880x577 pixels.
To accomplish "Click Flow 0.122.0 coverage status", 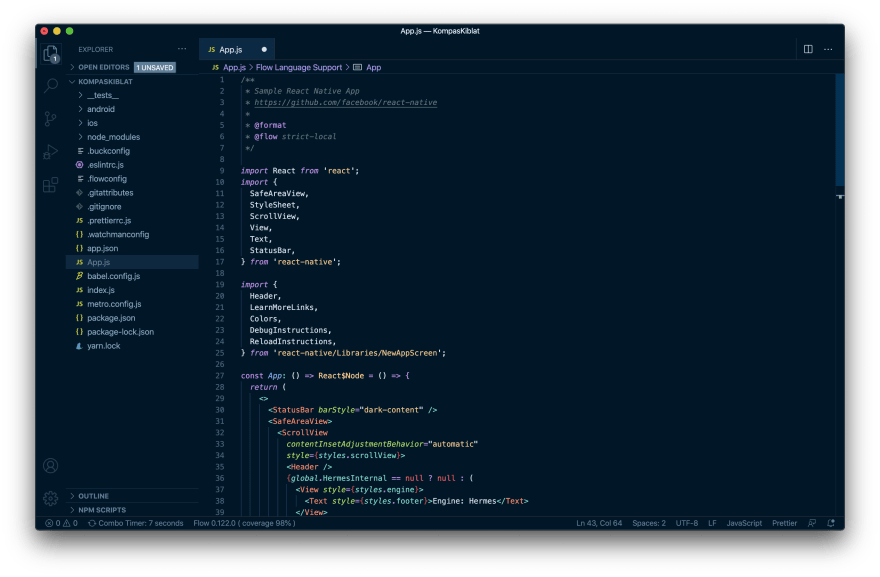I will 244,523.
